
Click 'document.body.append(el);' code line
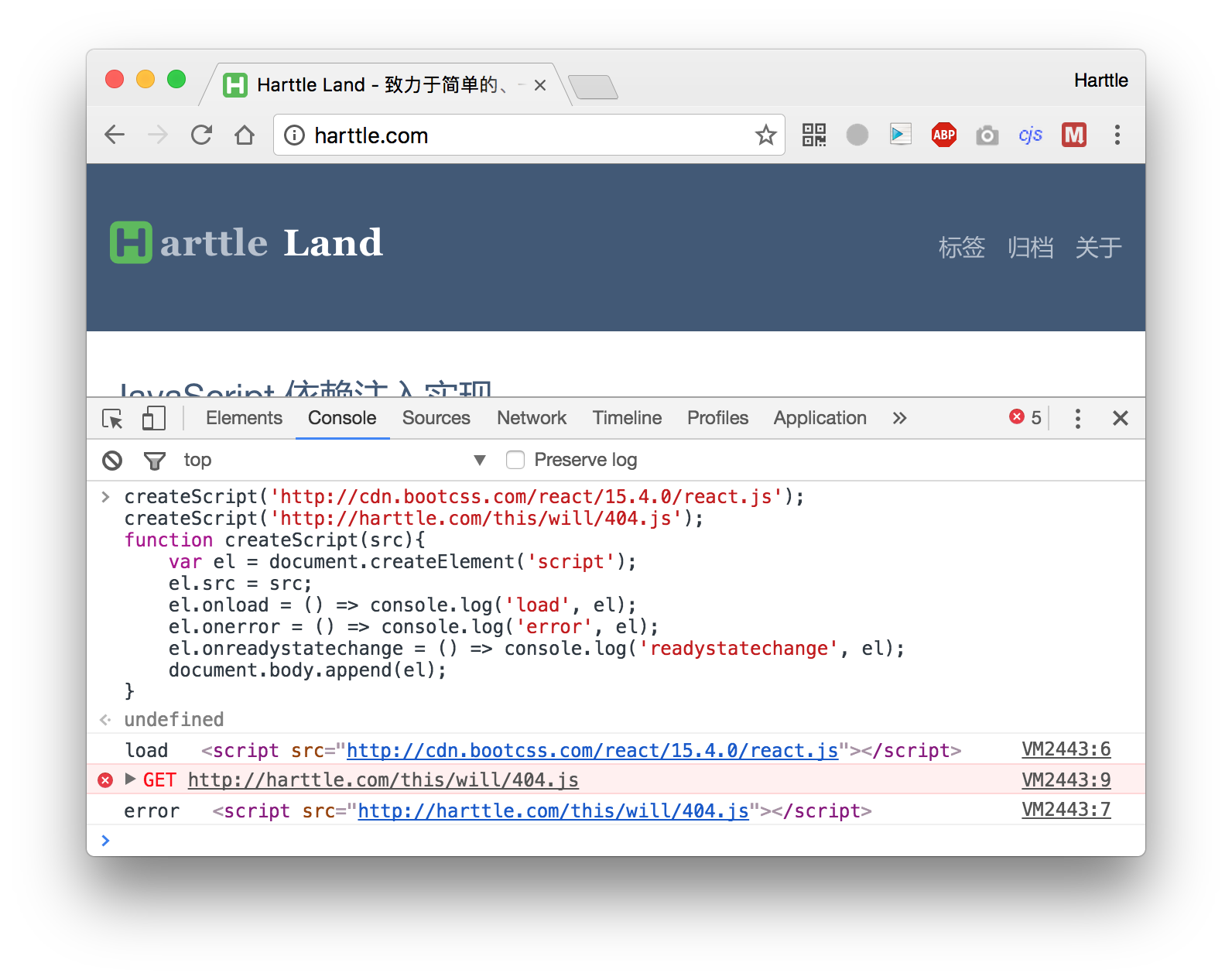308,670
